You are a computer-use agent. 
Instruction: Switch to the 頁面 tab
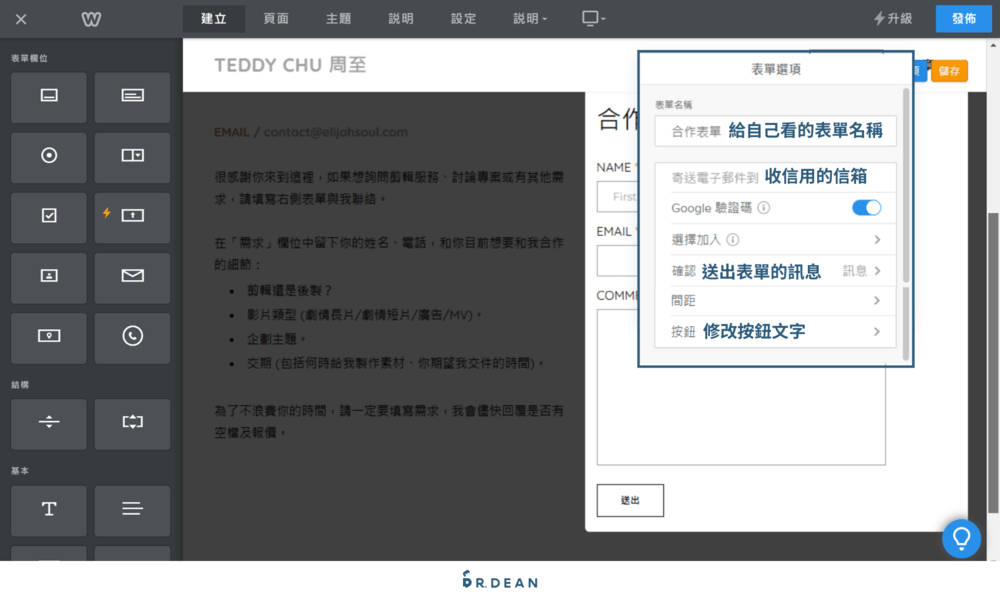click(x=276, y=18)
